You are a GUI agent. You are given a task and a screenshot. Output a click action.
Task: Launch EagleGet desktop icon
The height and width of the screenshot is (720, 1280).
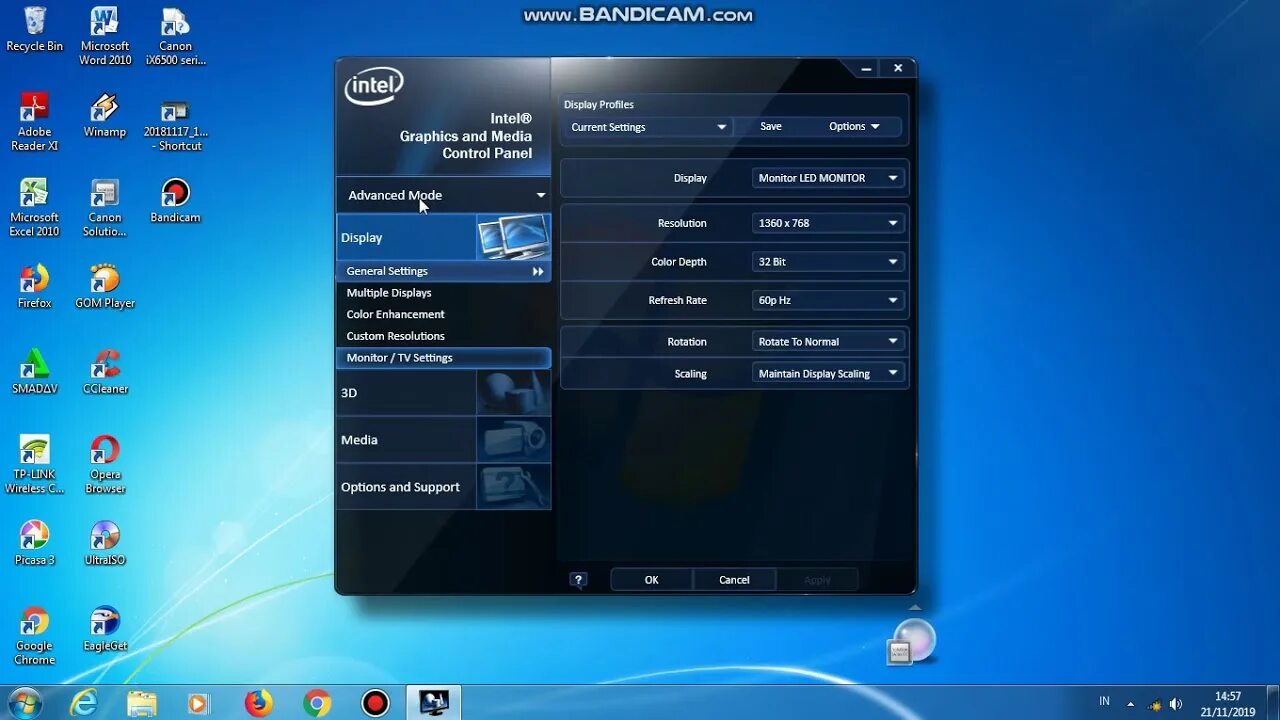(105, 630)
